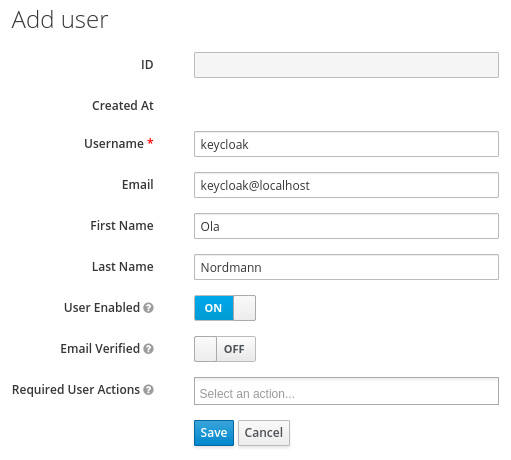This screenshot has width=511, height=460.
Task: Open the Required User Actions help tooltip icon
Action: click(x=148, y=390)
